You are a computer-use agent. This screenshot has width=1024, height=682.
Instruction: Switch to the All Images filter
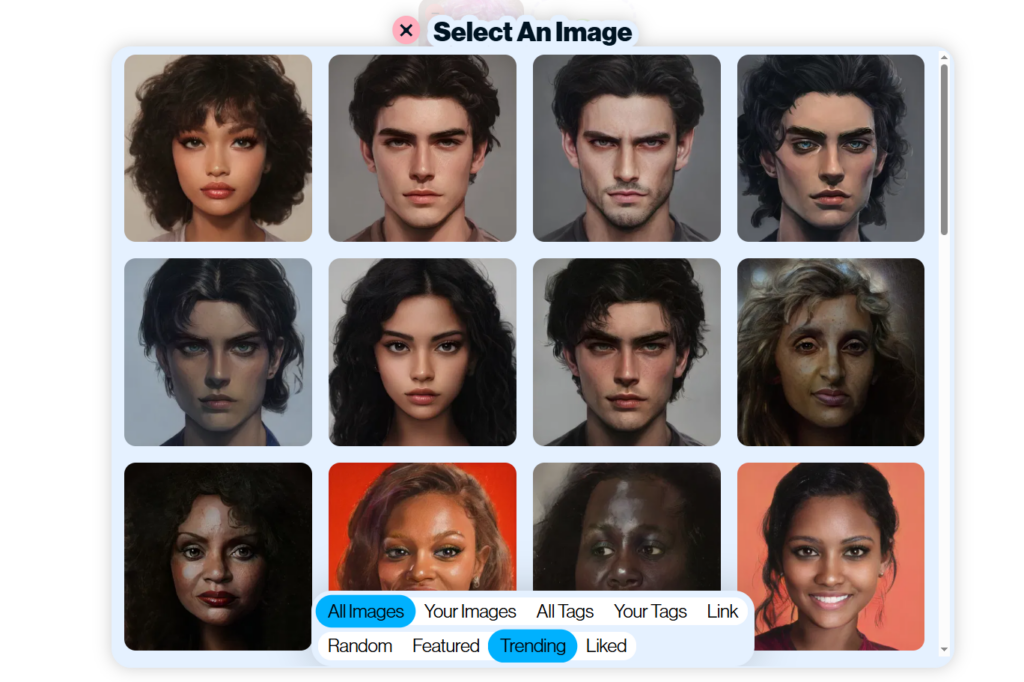pyautogui.click(x=366, y=611)
